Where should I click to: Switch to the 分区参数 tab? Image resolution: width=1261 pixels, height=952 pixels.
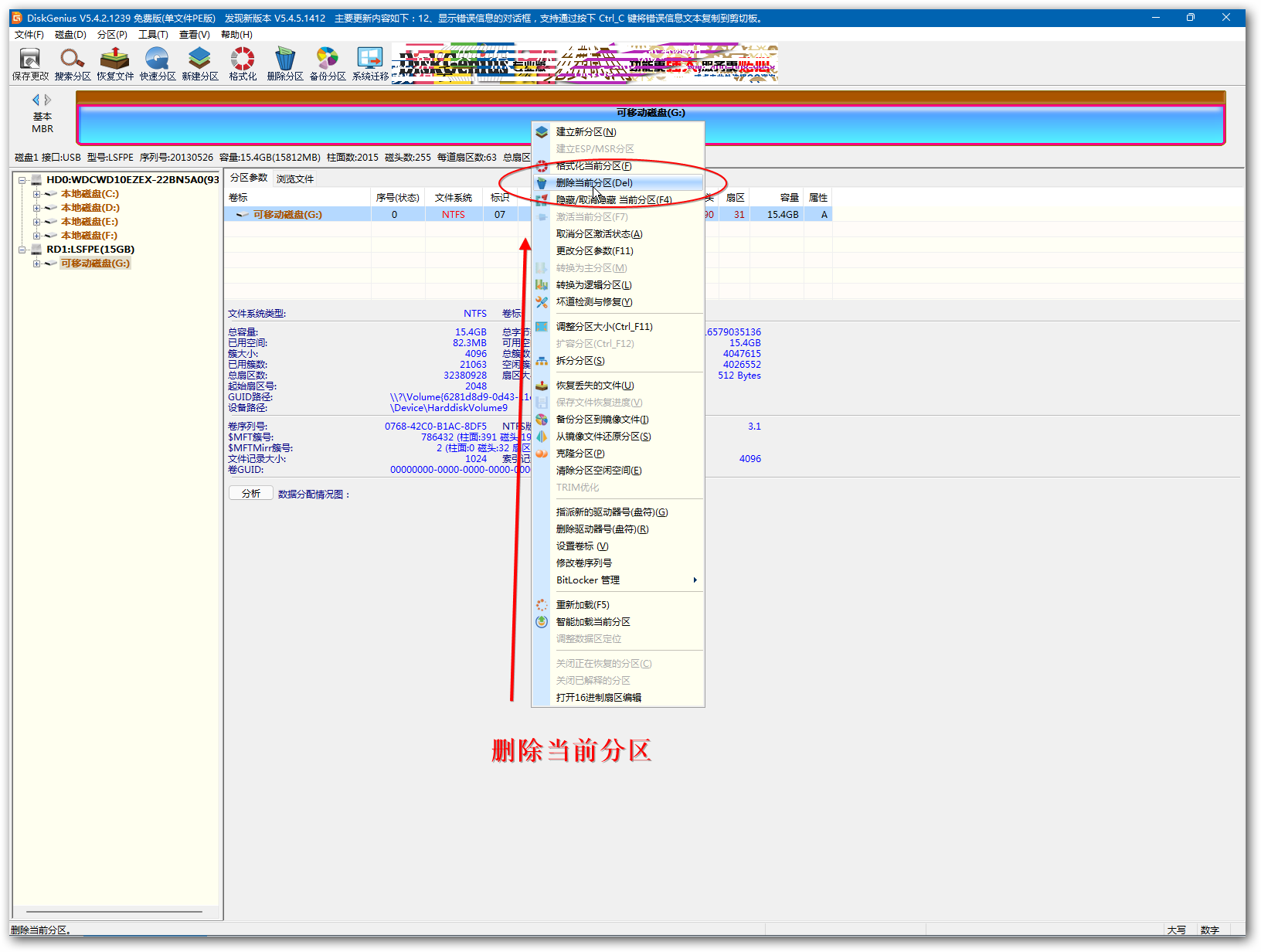249,178
